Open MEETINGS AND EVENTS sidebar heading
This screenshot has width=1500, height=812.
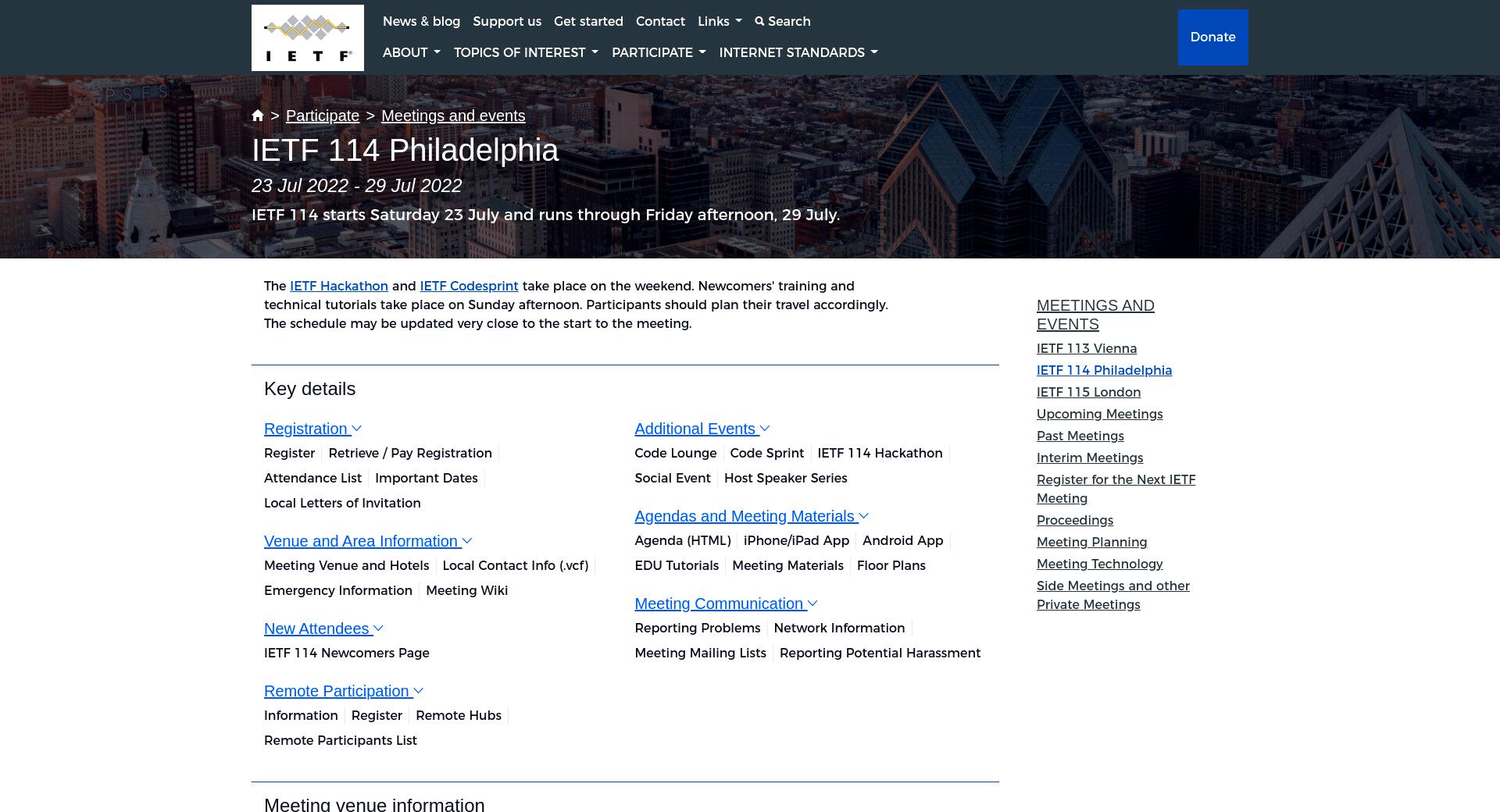(1095, 315)
